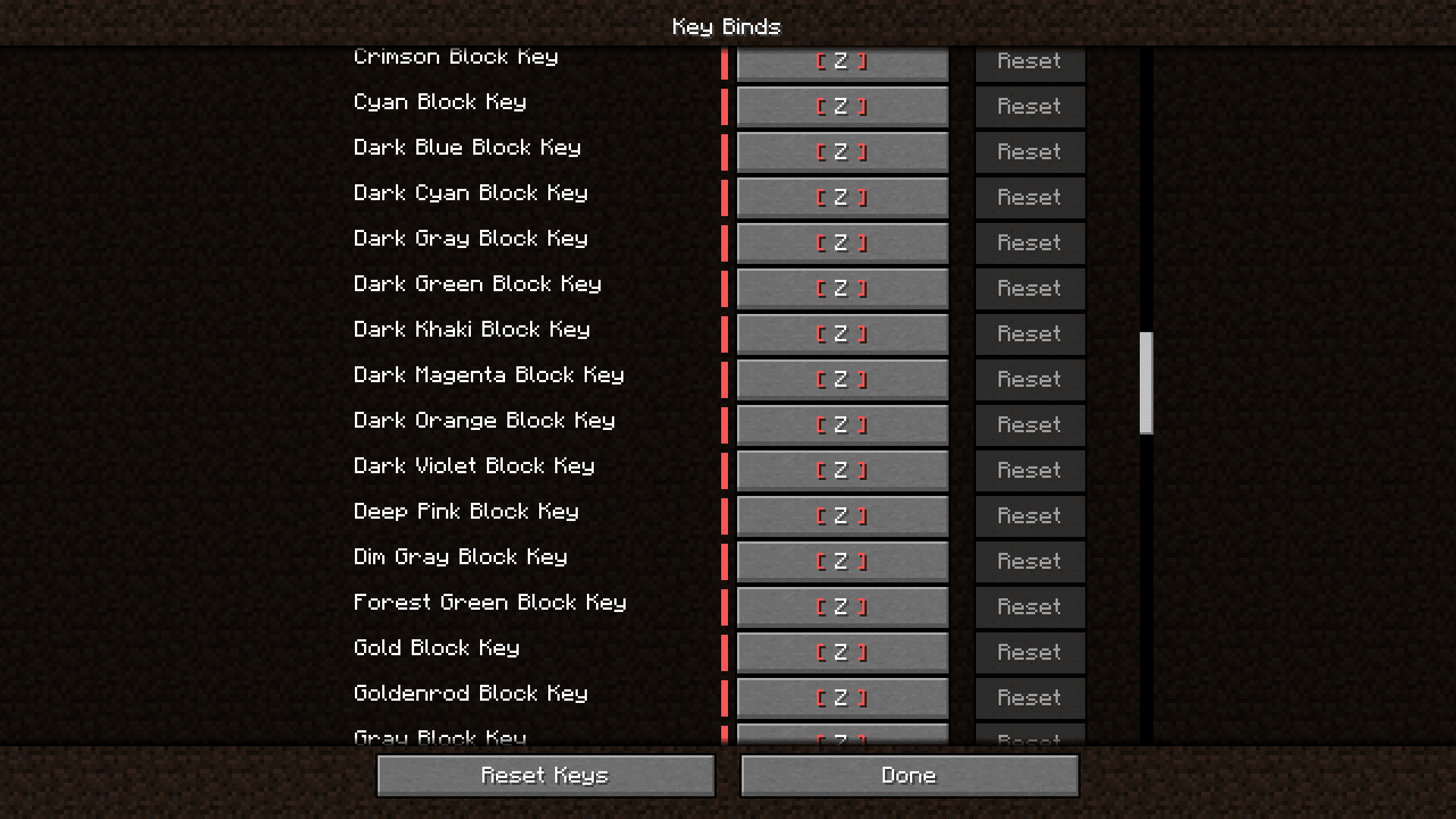Click Z key bind for Dark Blue Block Key
The width and height of the screenshot is (1456, 819).
842,151
